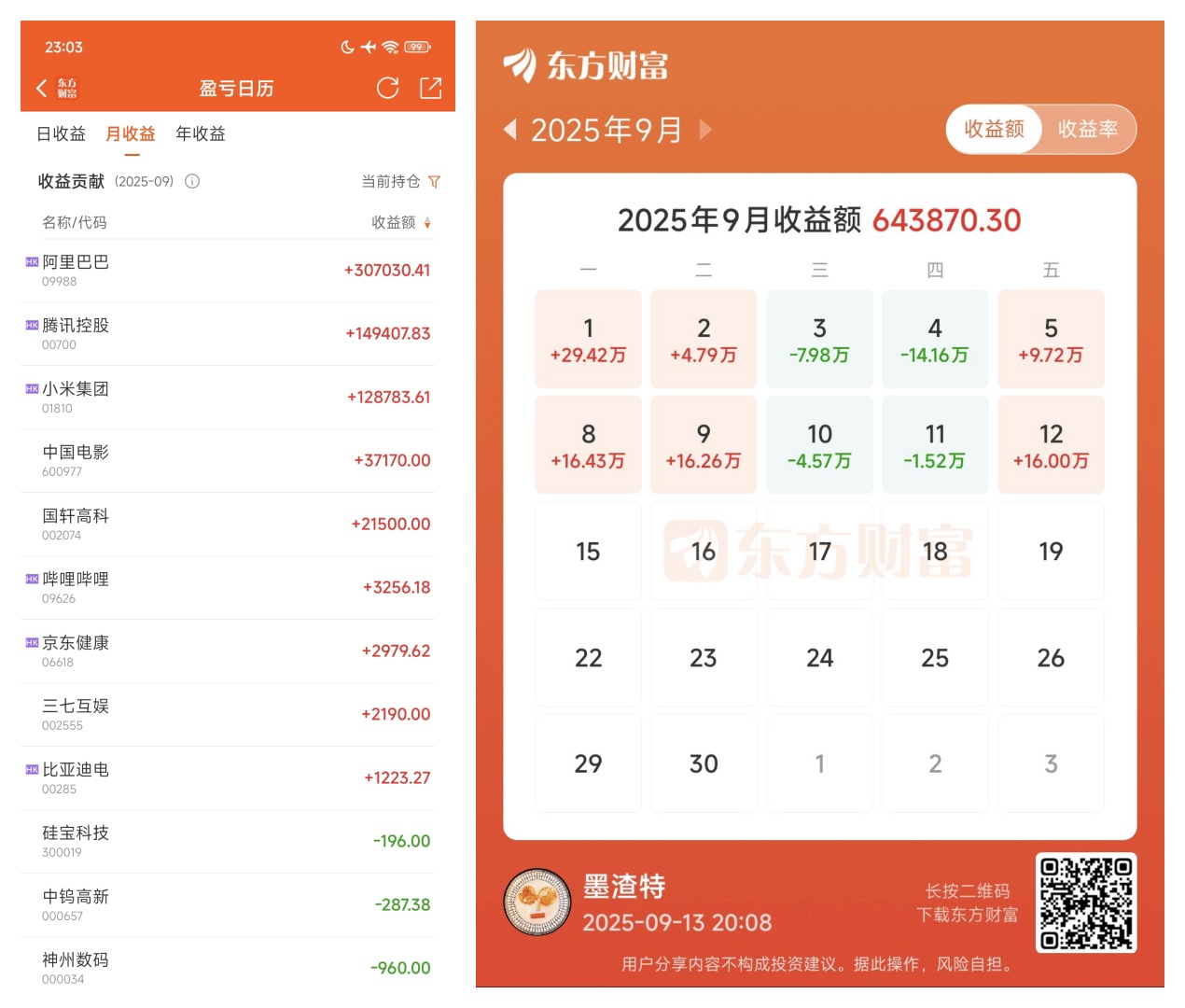The image size is (1185, 1008).
Task: Select September 12 cell +16.00万
Action: point(1051,445)
